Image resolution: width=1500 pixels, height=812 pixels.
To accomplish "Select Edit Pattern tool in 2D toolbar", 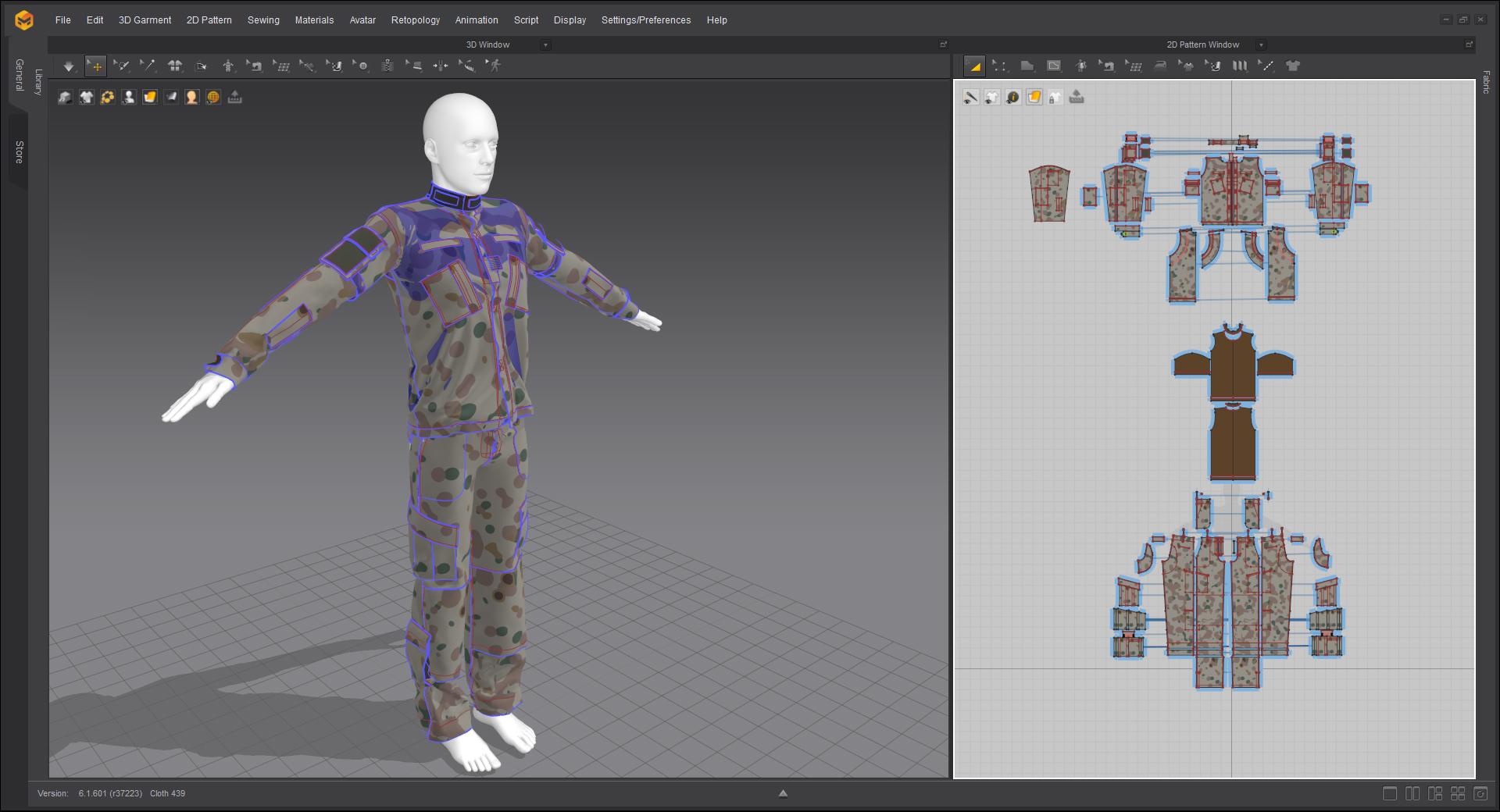I will [974, 66].
